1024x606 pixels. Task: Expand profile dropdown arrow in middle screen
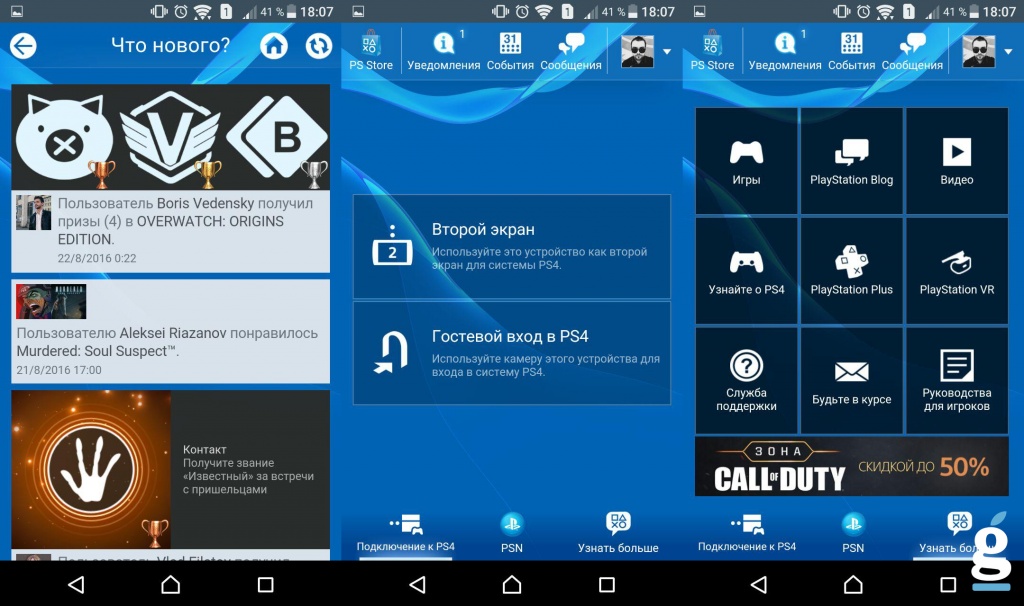click(667, 52)
